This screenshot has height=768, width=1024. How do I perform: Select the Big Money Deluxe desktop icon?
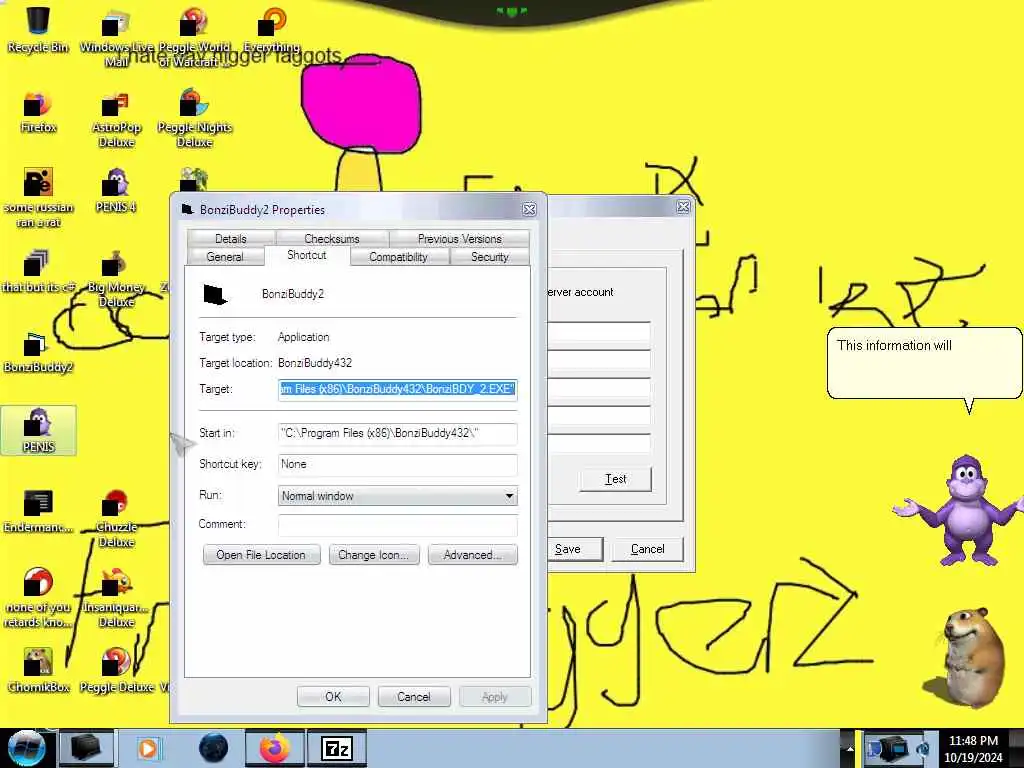[x=116, y=280]
